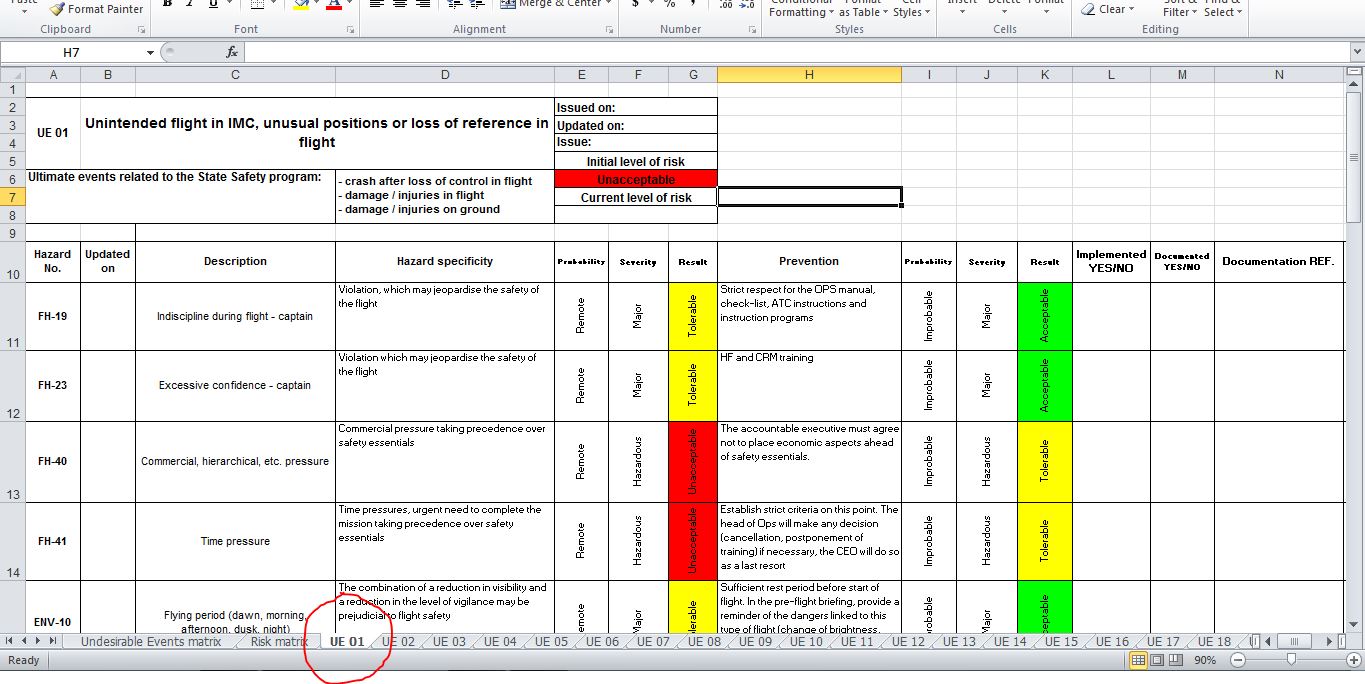Click column H header
This screenshot has height=684, width=1365.
pos(808,75)
